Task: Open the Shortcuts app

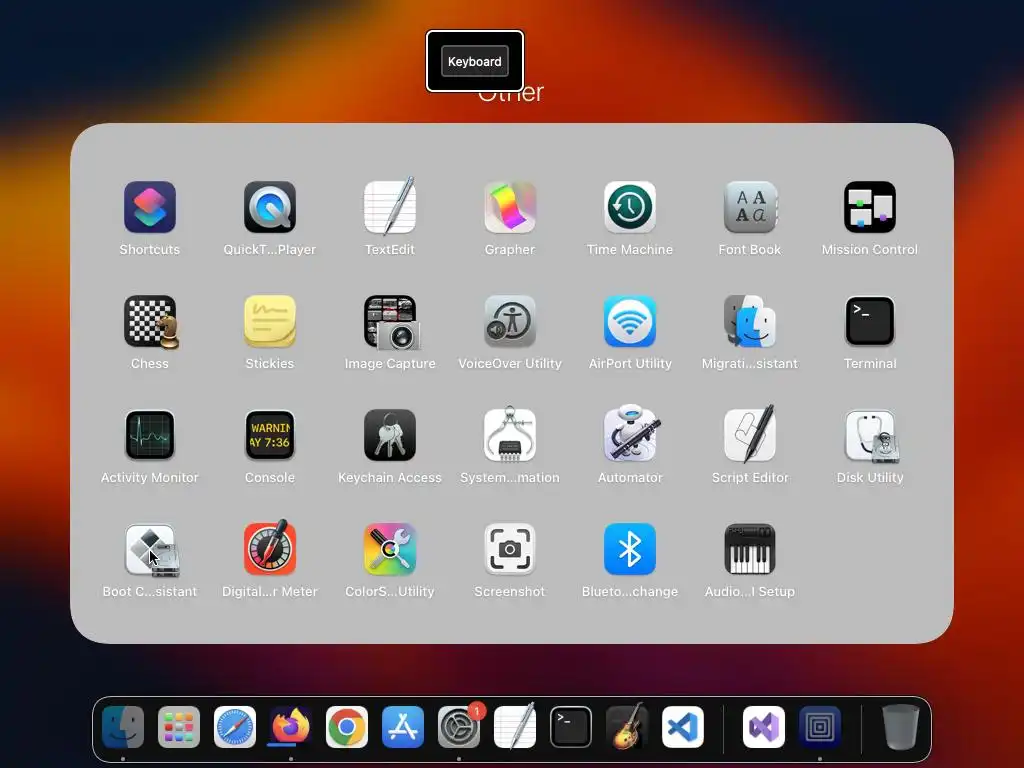Action: pos(150,208)
